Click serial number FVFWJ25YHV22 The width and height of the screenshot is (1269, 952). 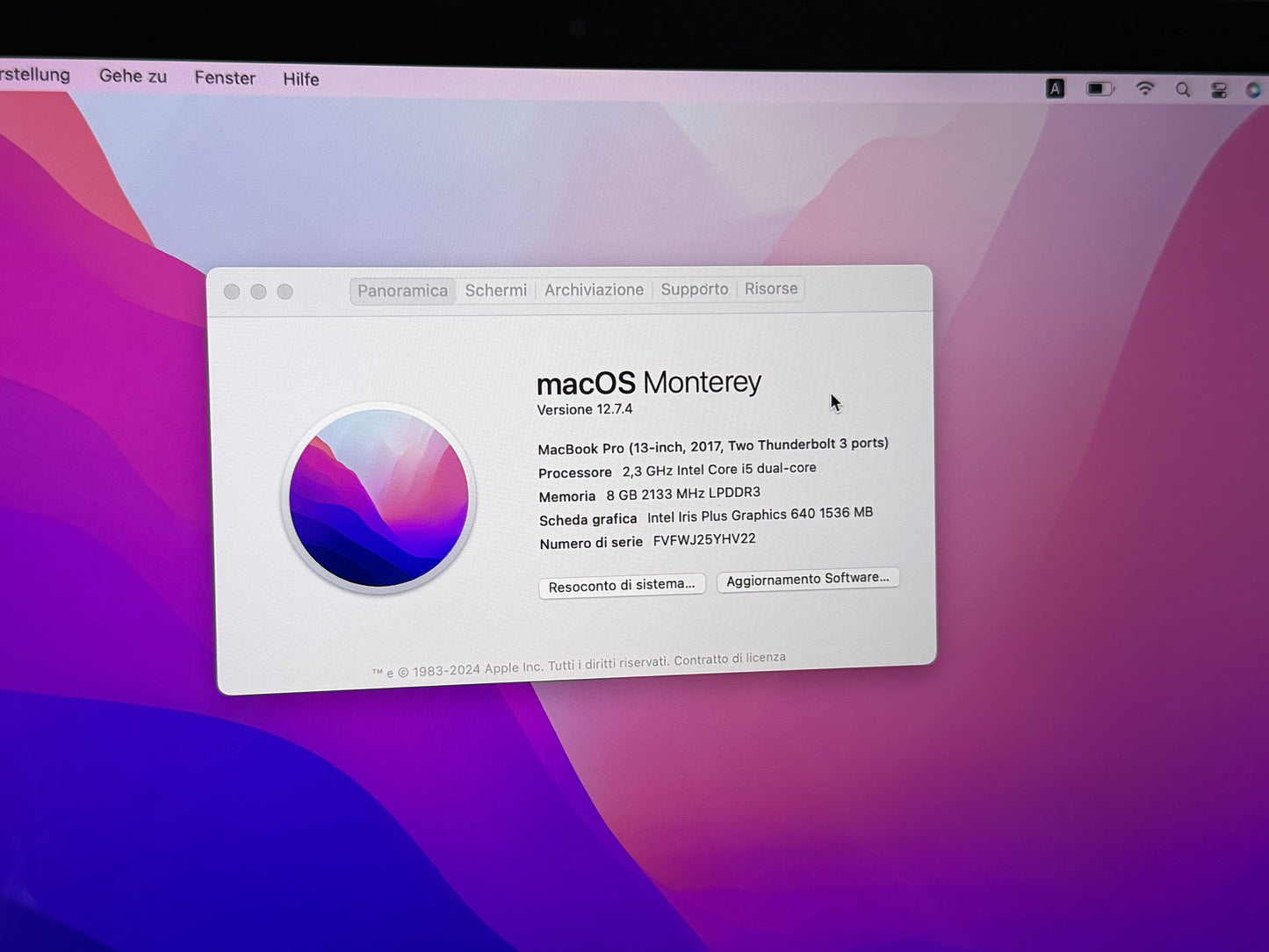704,540
